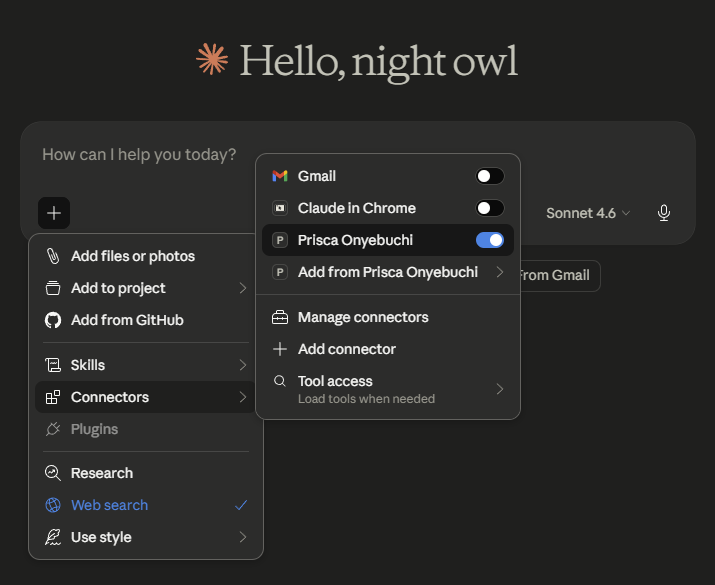Click the project box icon
Screen dimensions: 715x585
pos(53,288)
